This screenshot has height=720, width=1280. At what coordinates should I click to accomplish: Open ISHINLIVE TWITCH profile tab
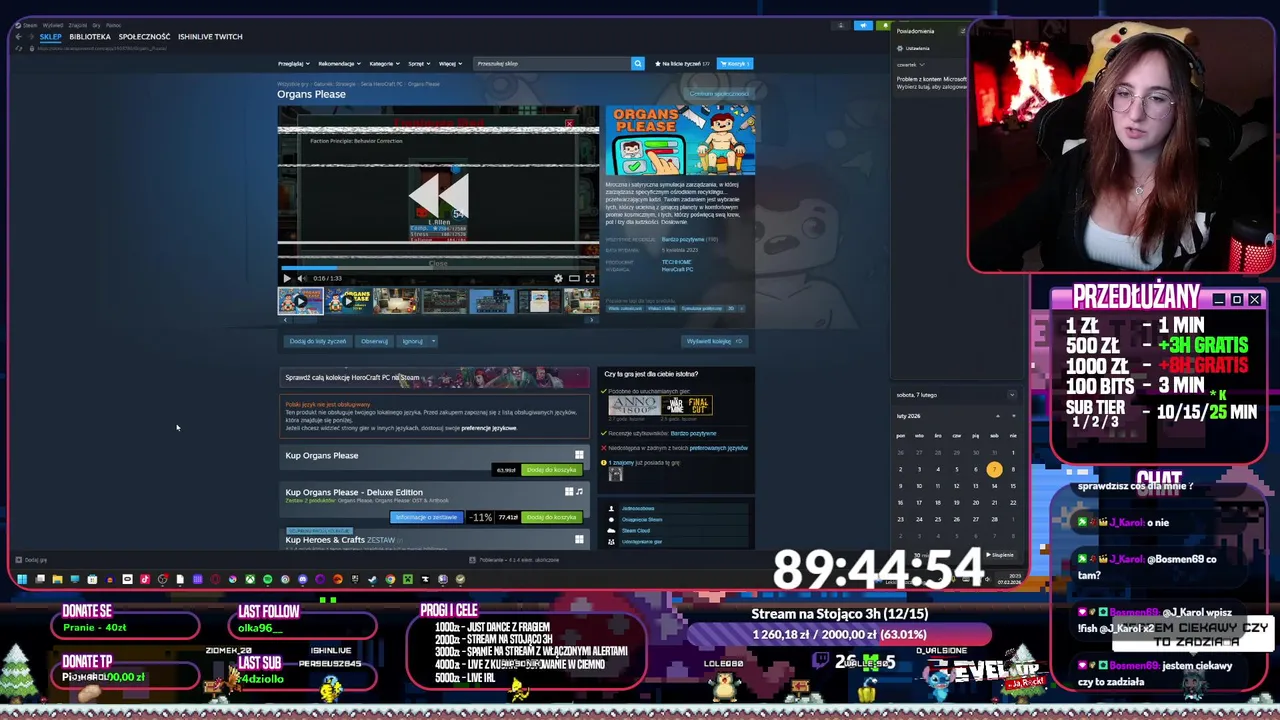pyautogui.click(x=210, y=36)
